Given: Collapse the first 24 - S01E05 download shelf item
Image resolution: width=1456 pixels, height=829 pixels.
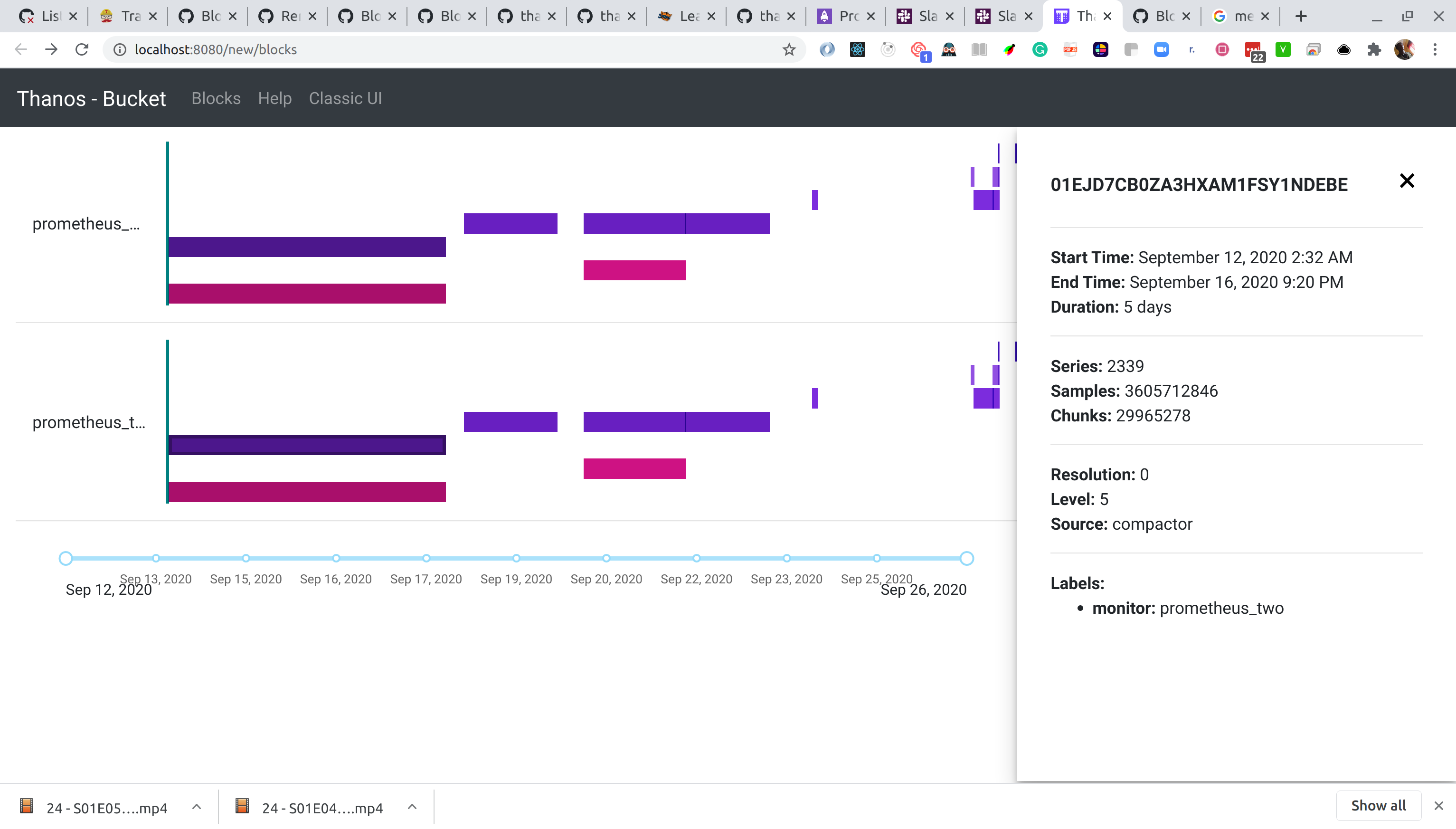Looking at the screenshot, I should 196,806.
